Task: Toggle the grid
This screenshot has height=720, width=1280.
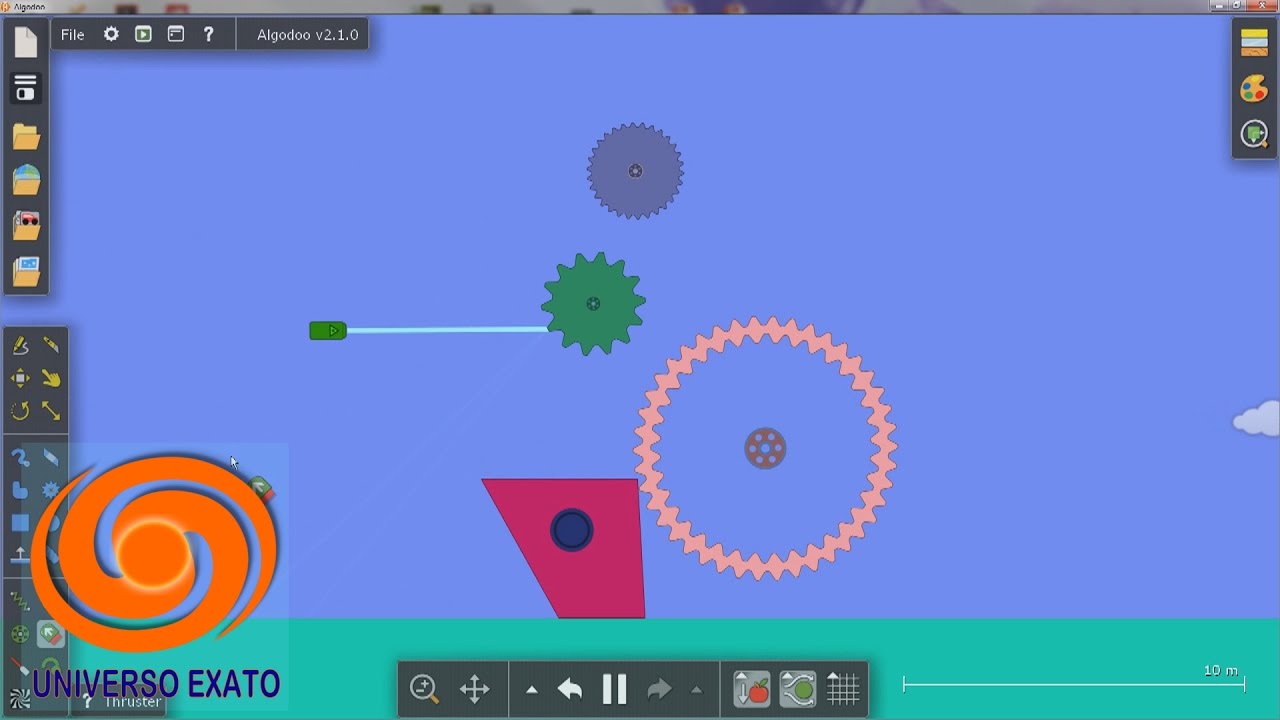Action: pos(843,688)
